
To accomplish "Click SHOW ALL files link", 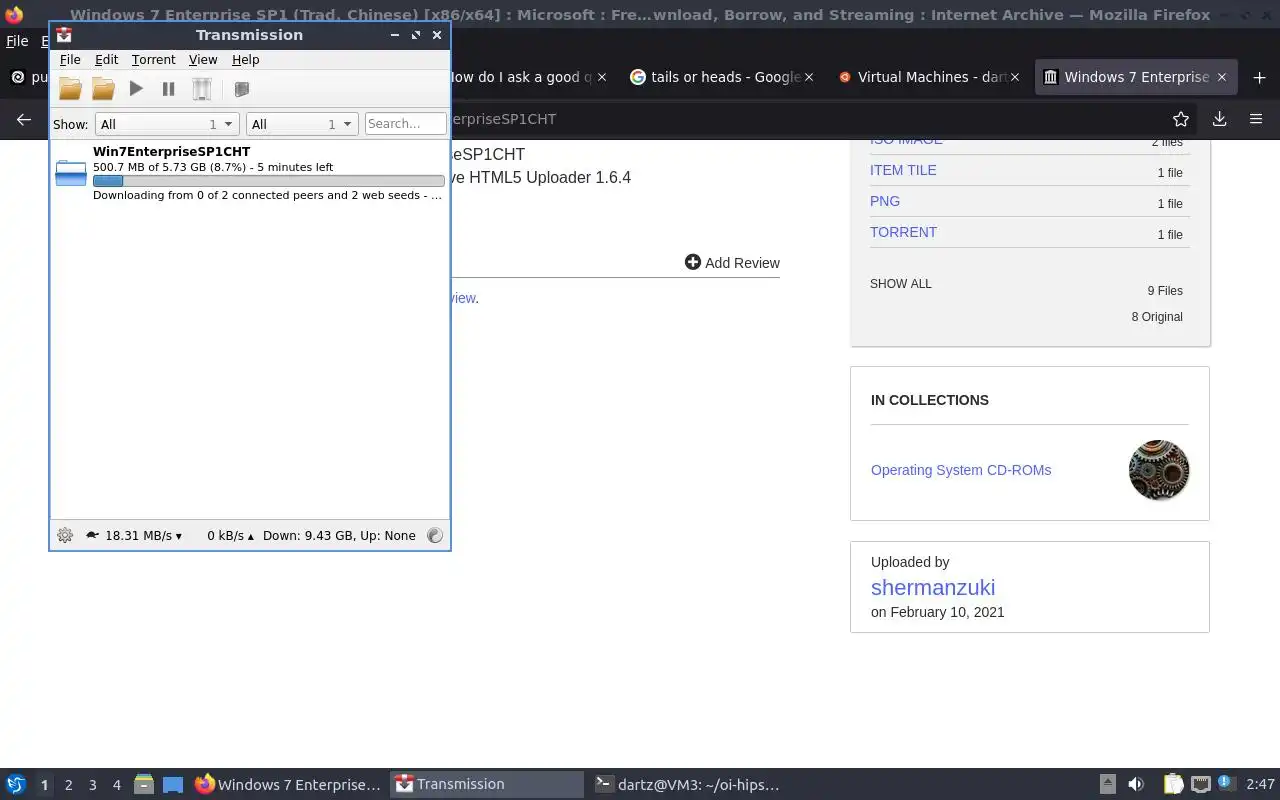I will pos(900,284).
